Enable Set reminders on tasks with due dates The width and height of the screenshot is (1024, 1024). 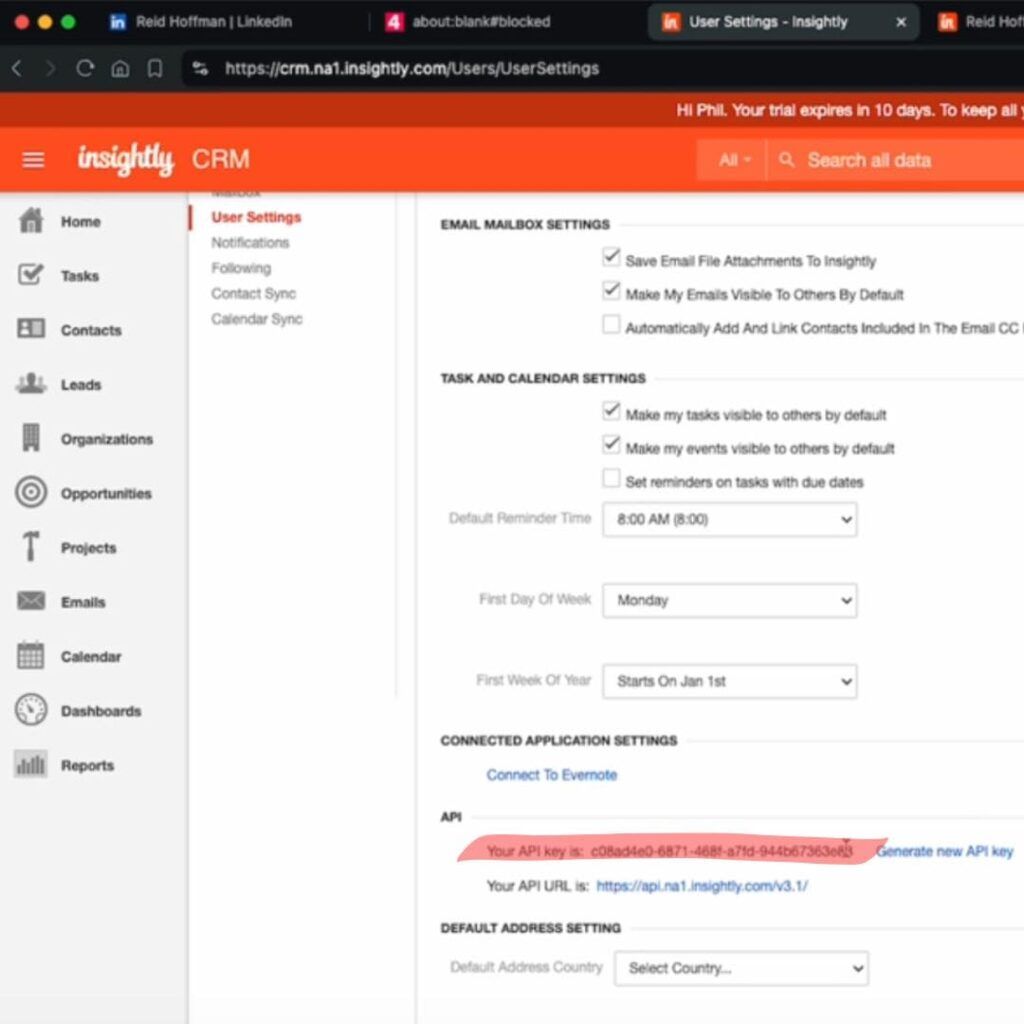[x=611, y=479]
